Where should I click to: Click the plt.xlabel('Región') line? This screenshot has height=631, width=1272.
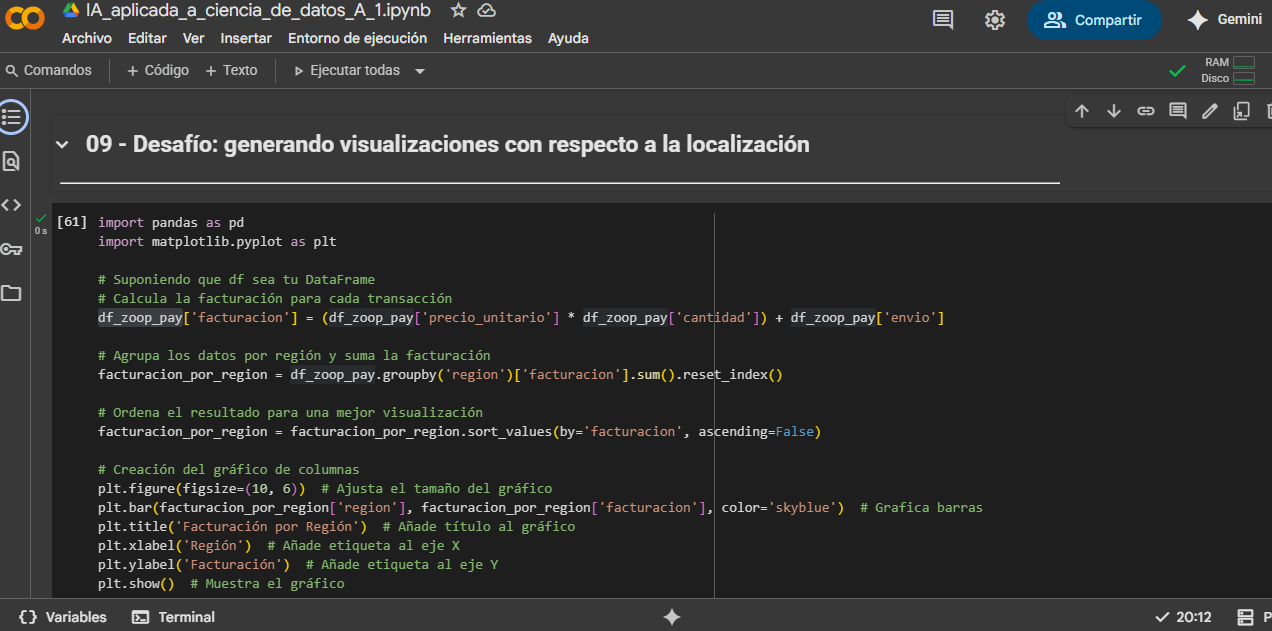click(x=279, y=545)
